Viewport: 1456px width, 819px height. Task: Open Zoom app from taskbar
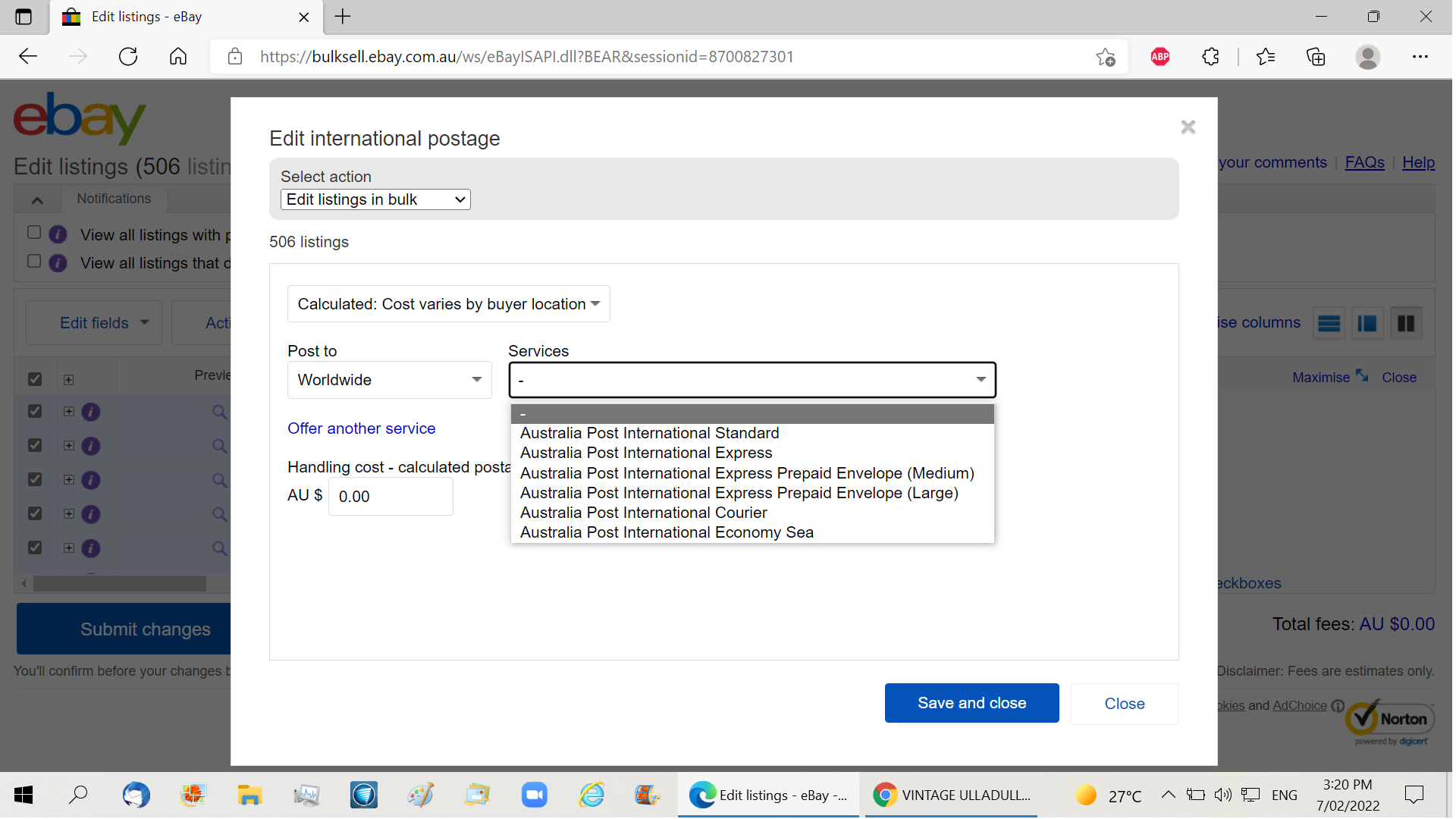click(x=534, y=795)
